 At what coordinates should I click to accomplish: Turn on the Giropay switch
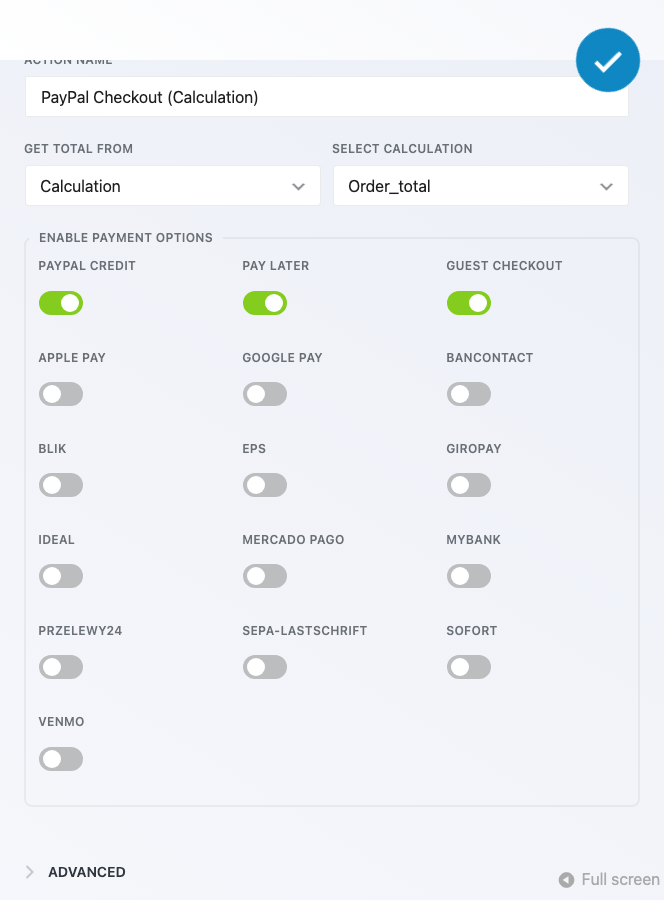[469, 485]
